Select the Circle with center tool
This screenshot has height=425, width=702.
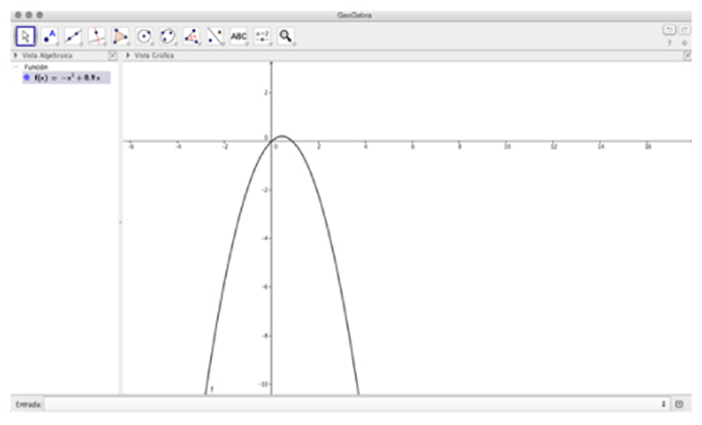(144, 36)
